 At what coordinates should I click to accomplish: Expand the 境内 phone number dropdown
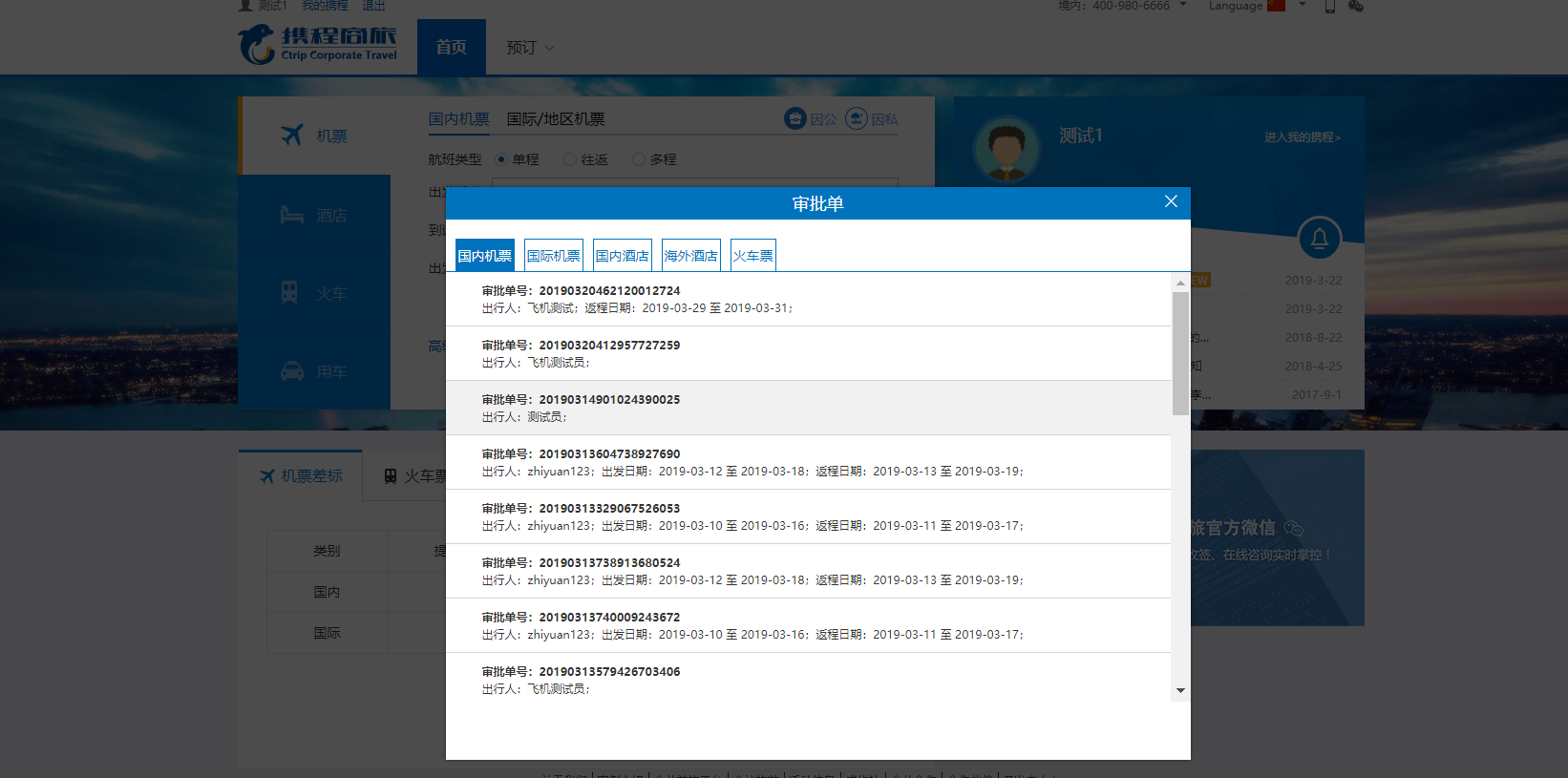(x=1183, y=5)
